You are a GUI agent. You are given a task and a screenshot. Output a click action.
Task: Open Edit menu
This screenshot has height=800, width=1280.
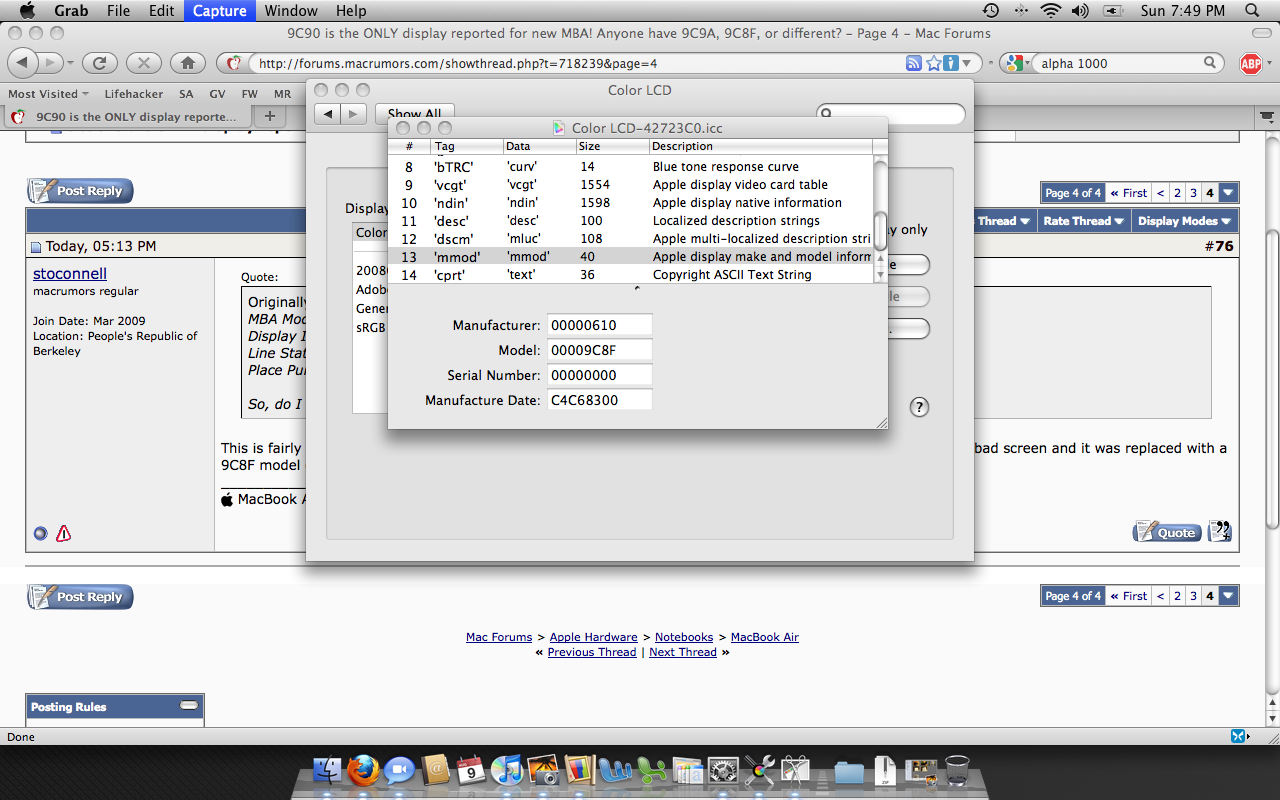161,11
